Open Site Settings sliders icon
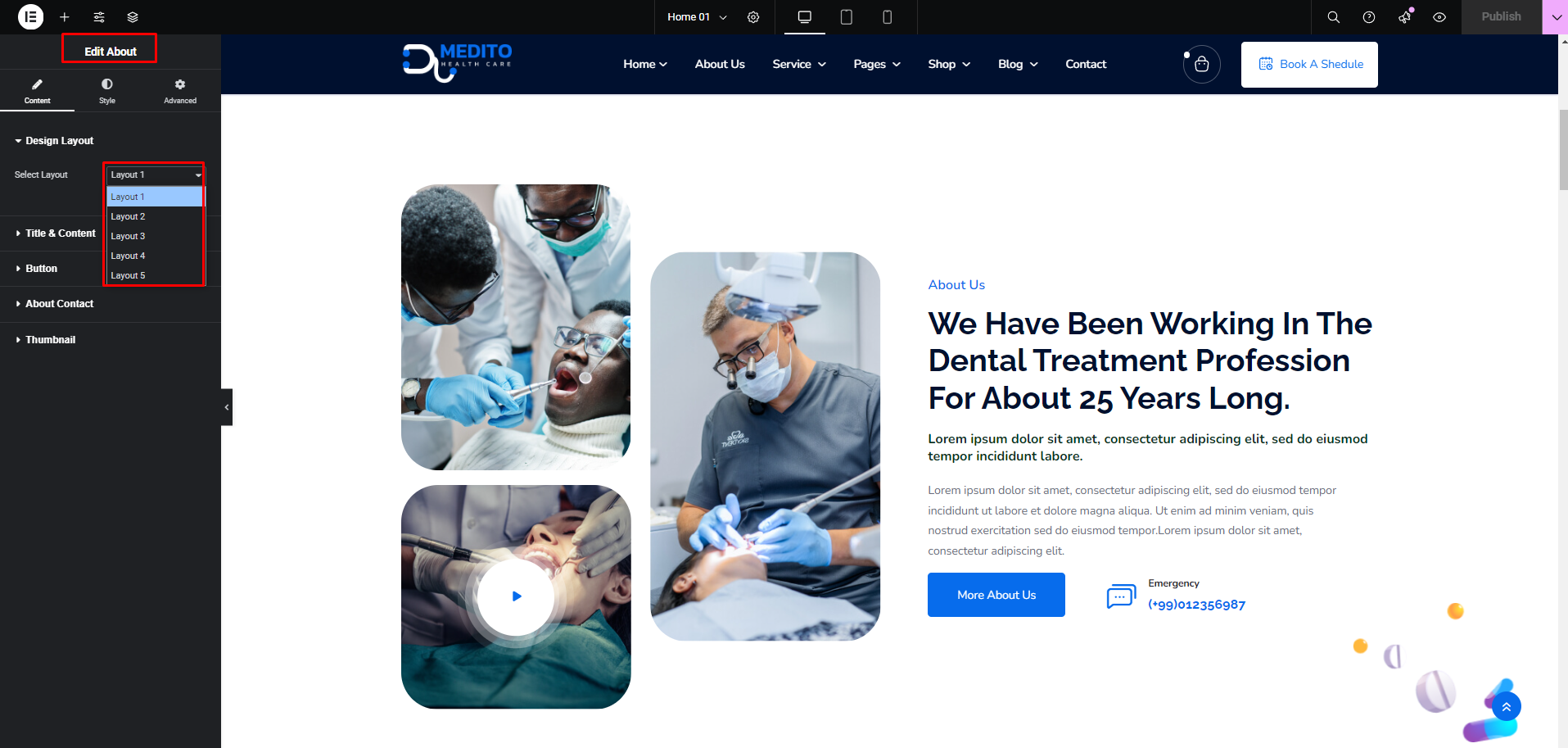 99,17
